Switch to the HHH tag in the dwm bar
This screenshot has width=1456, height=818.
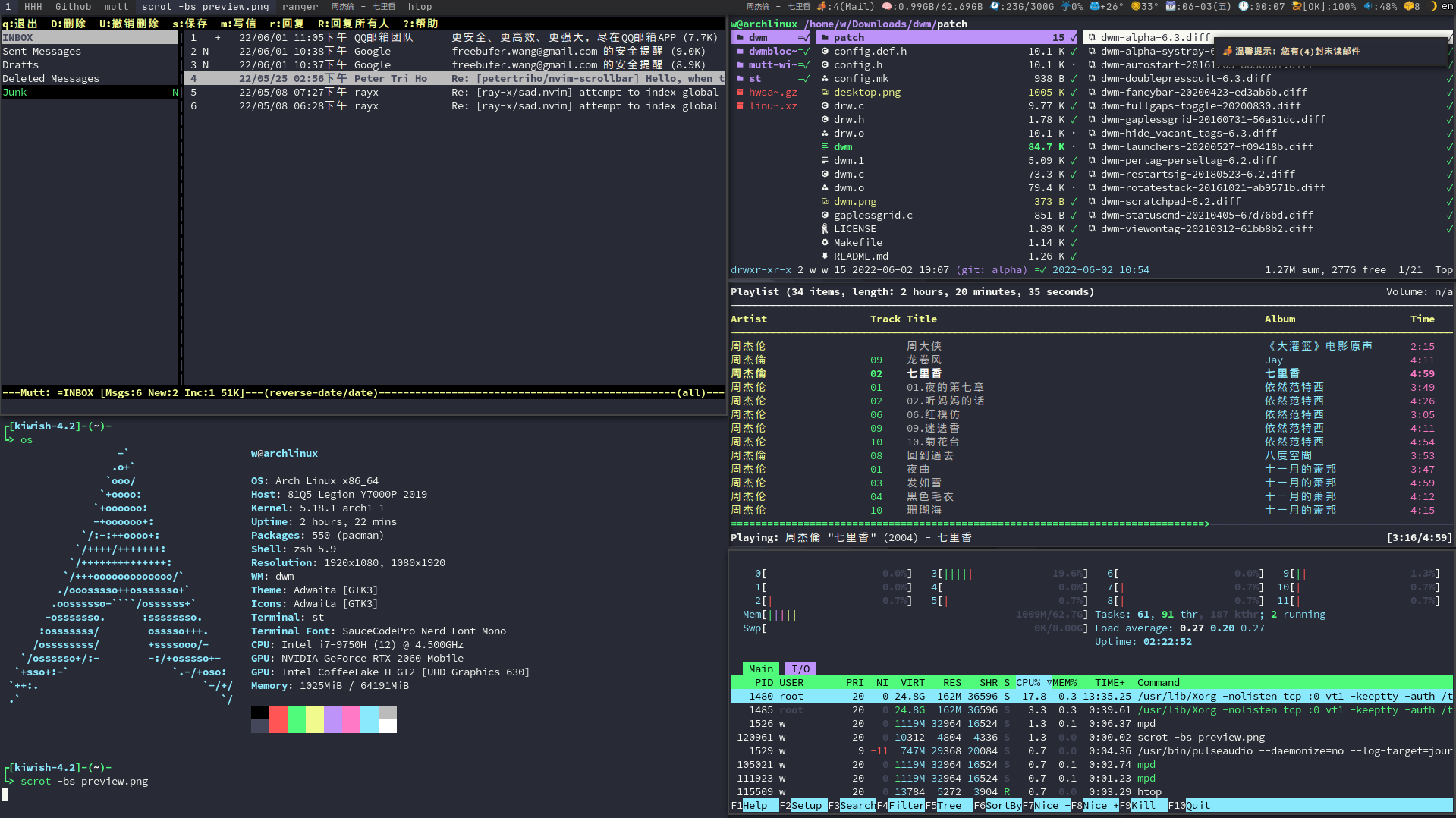[x=33, y=6]
